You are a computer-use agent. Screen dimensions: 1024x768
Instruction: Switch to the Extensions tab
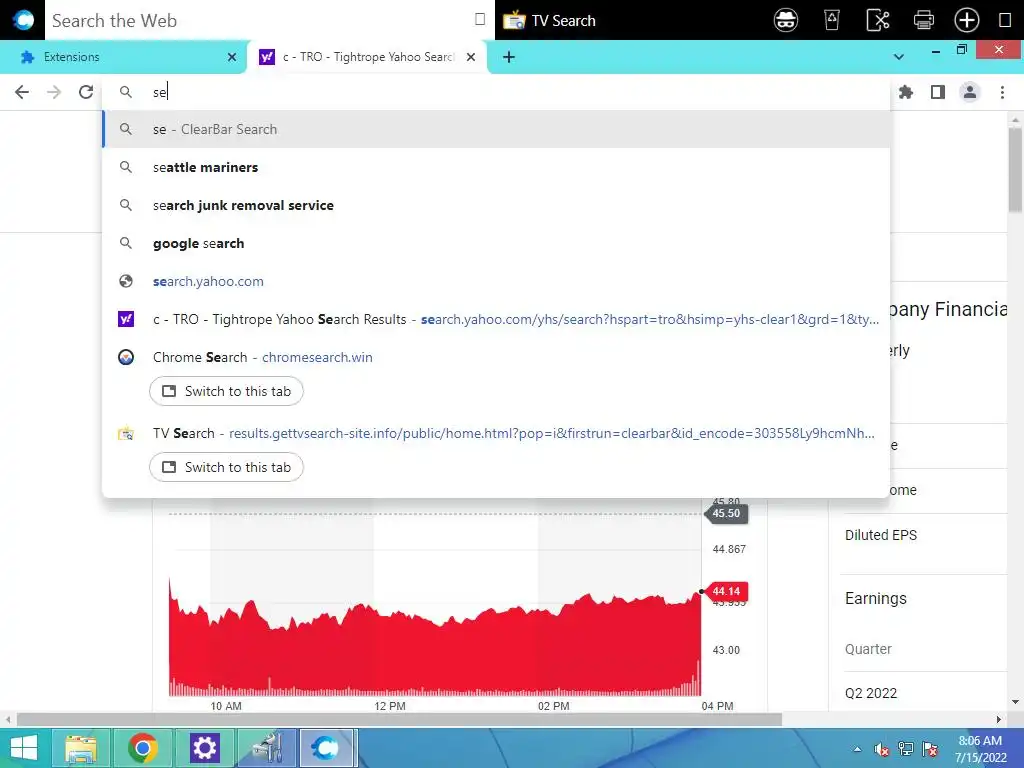pyautogui.click(x=124, y=57)
